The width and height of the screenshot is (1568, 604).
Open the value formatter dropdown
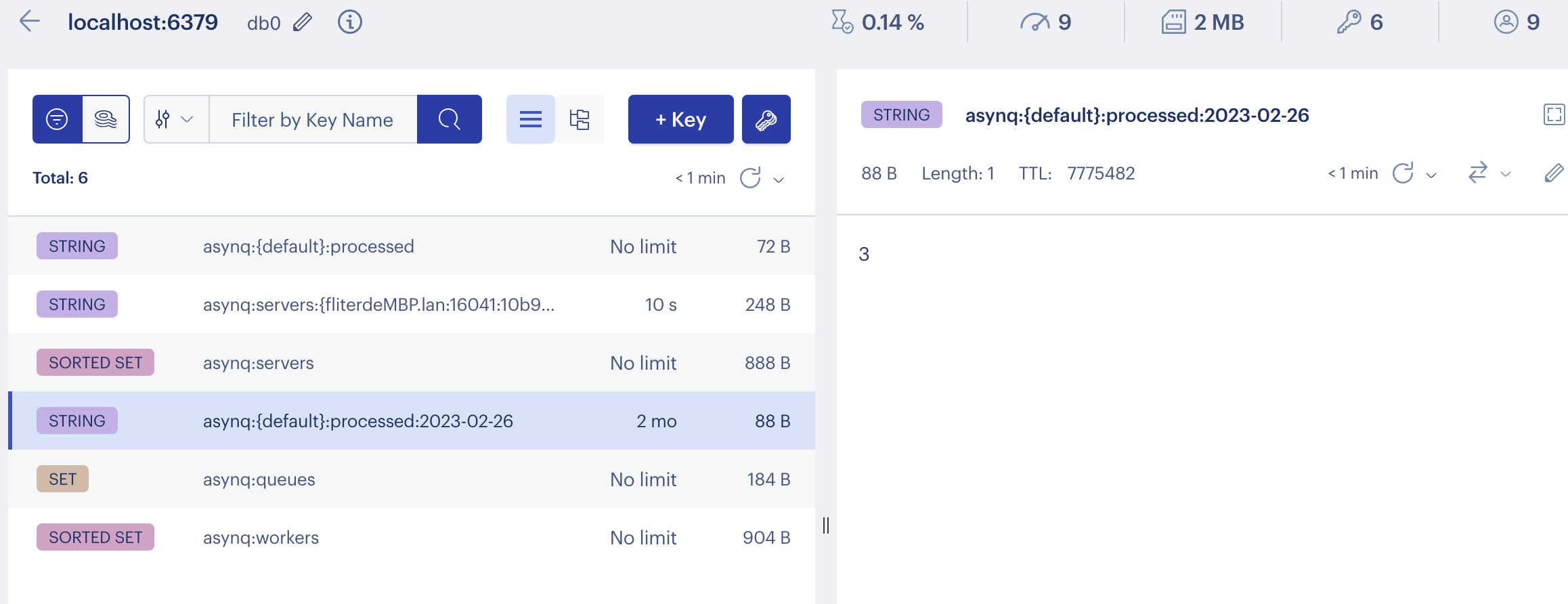click(x=1489, y=173)
